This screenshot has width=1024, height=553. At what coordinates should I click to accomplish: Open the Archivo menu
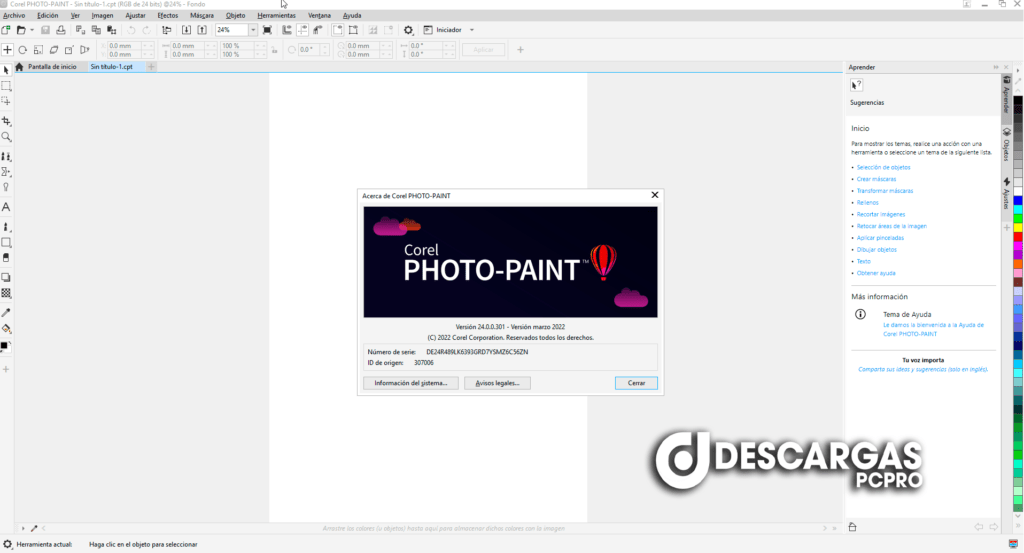click(x=14, y=16)
